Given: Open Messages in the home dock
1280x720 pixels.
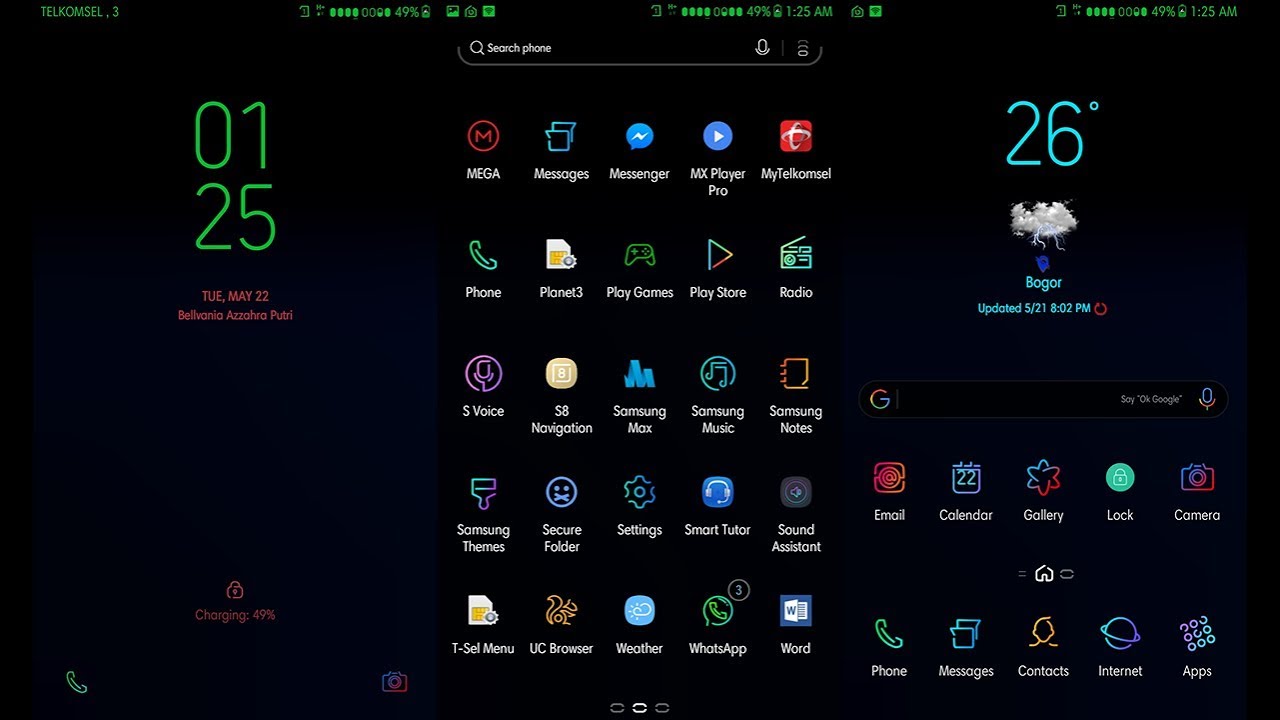Looking at the screenshot, I should point(966,634).
